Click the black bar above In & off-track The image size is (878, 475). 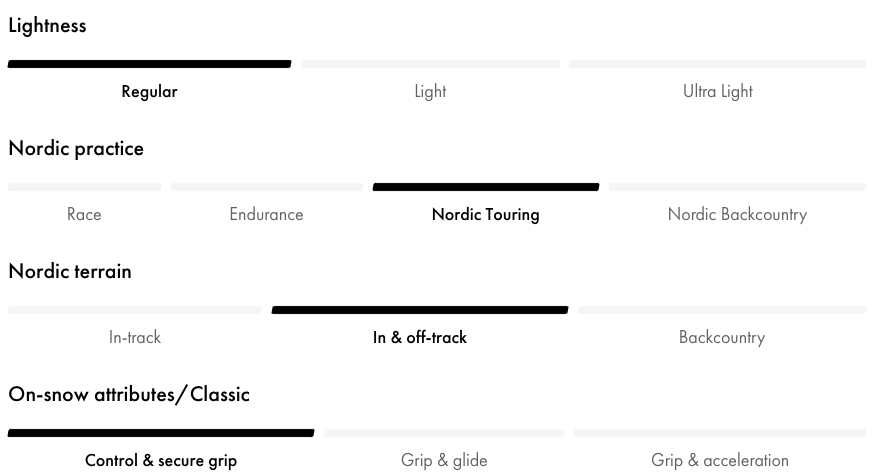pyautogui.click(x=420, y=310)
